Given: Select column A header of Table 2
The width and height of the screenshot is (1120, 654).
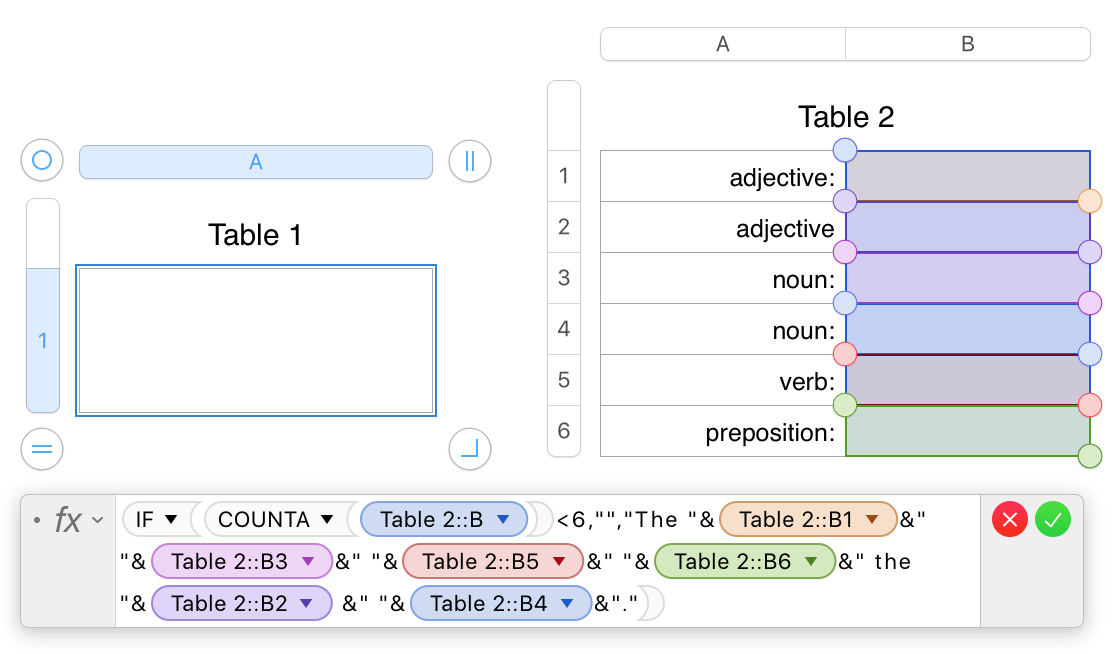Looking at the screenshot, I should point(722,44).
